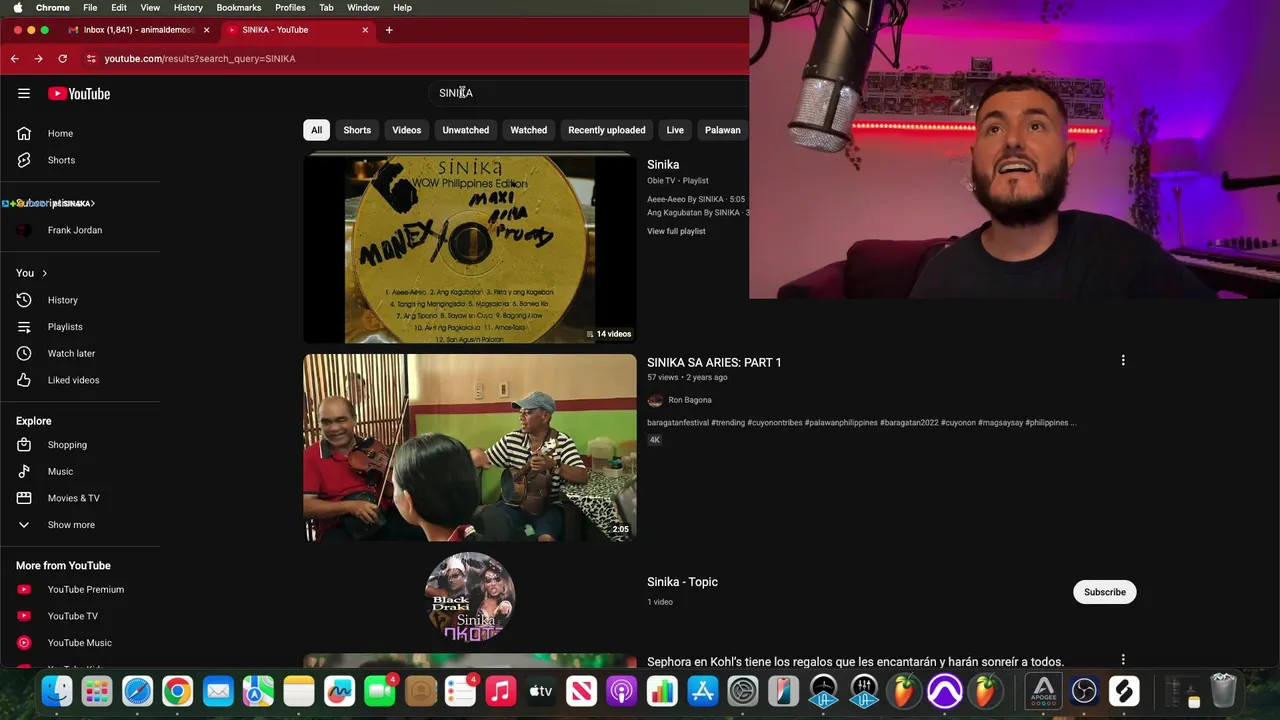Open the Profiles menu

click(x=290, y=7)
